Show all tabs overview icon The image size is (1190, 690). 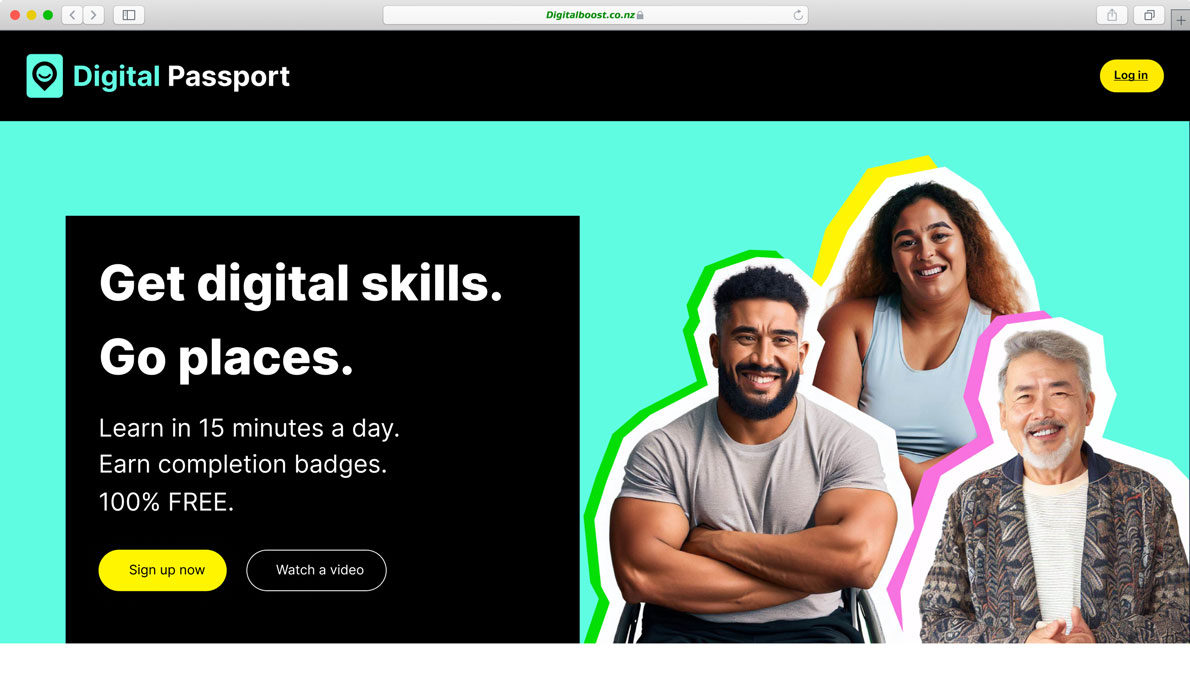pyautogui.click(x=1149, y=15)
